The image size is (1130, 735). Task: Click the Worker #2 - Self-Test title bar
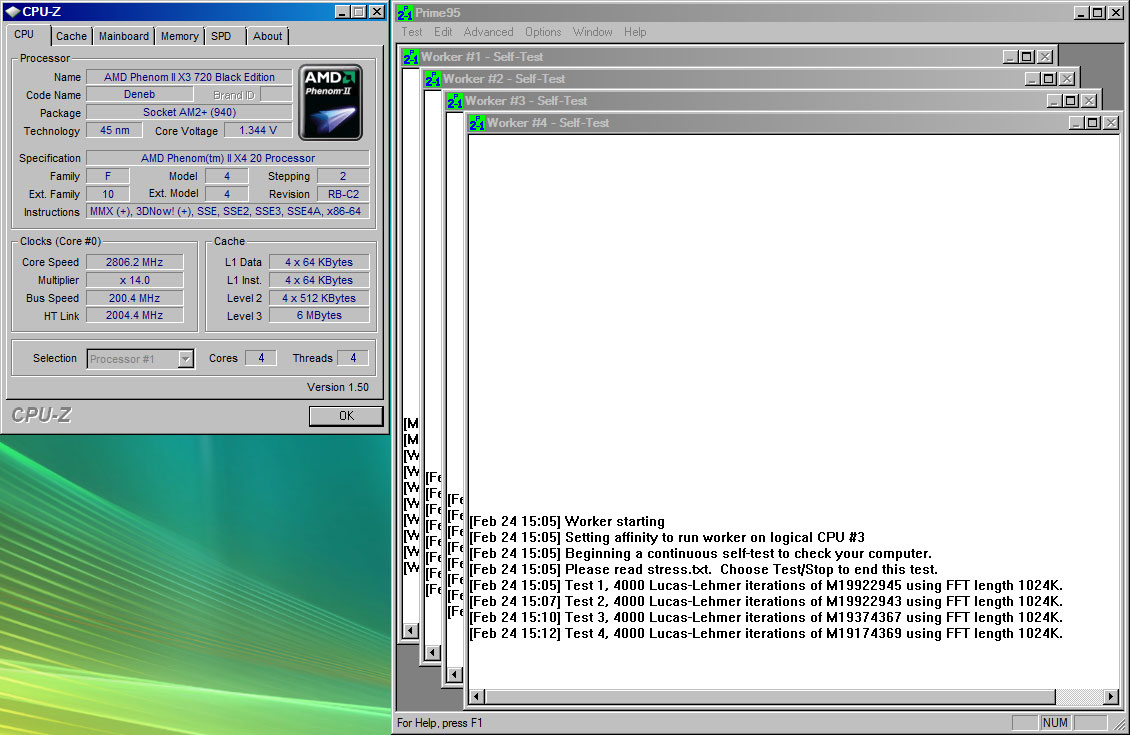(750, 79)
